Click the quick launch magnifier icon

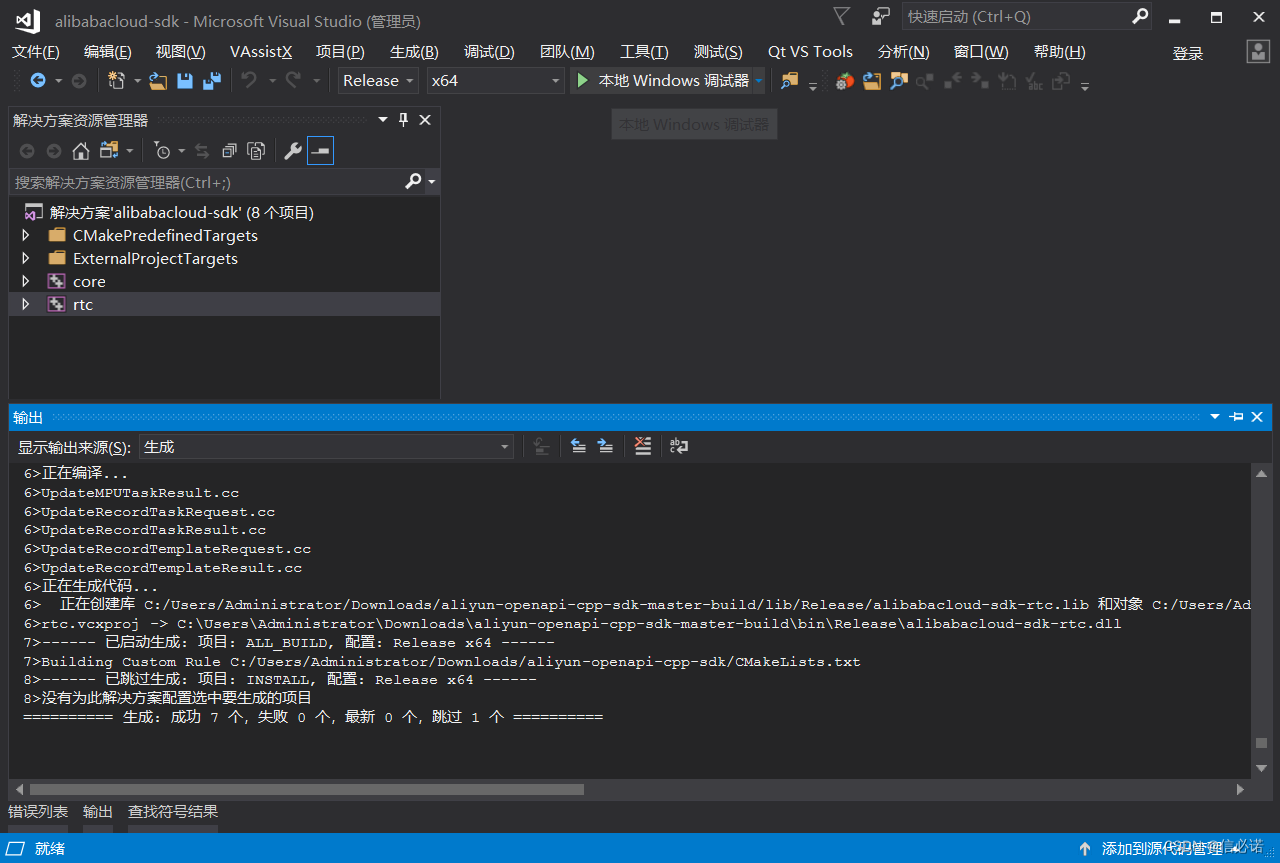point(1140,16)
